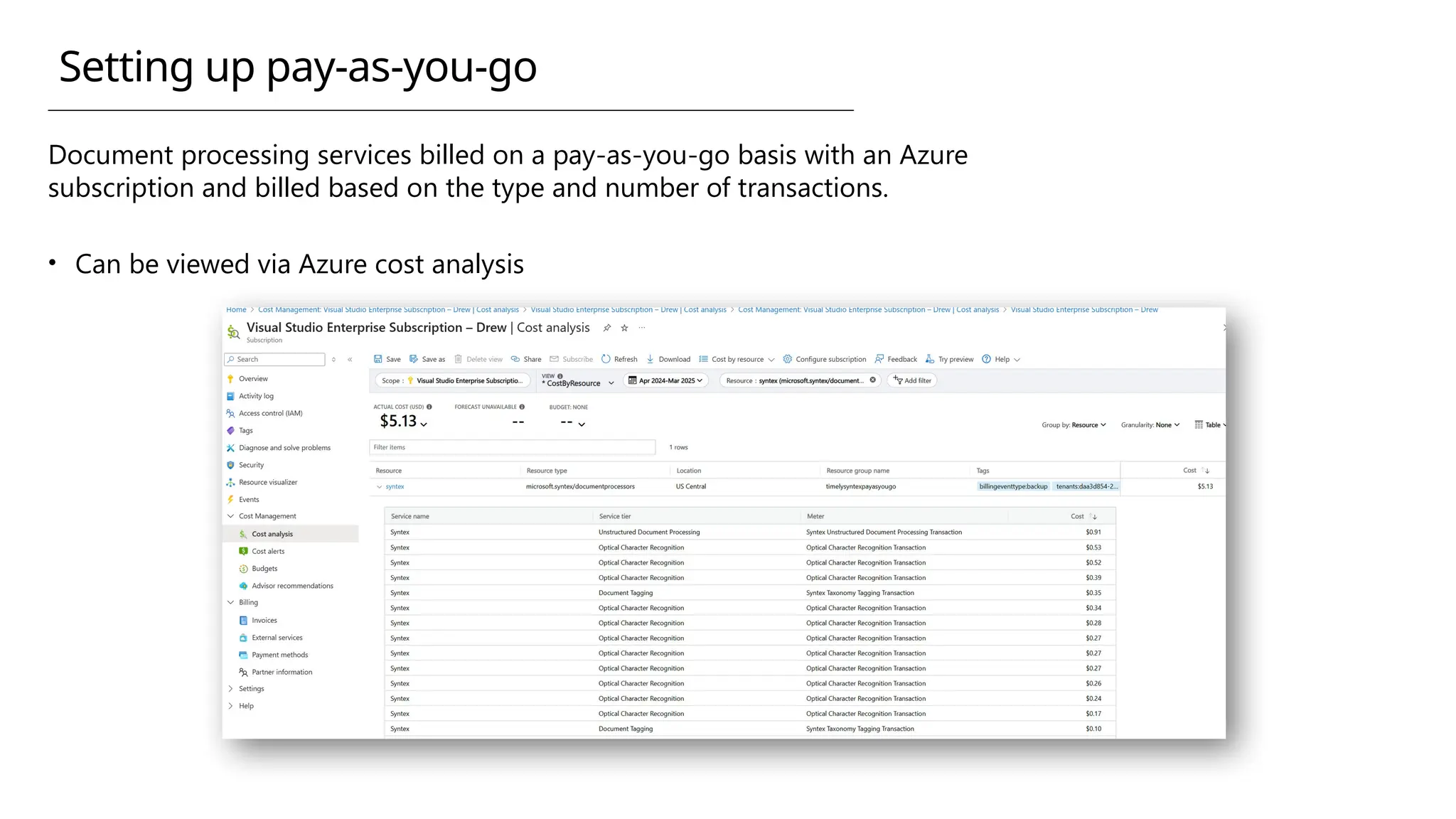The height and width of the screenshot is (819, 1456).
Task: Download the cost data
Action: 668,359
